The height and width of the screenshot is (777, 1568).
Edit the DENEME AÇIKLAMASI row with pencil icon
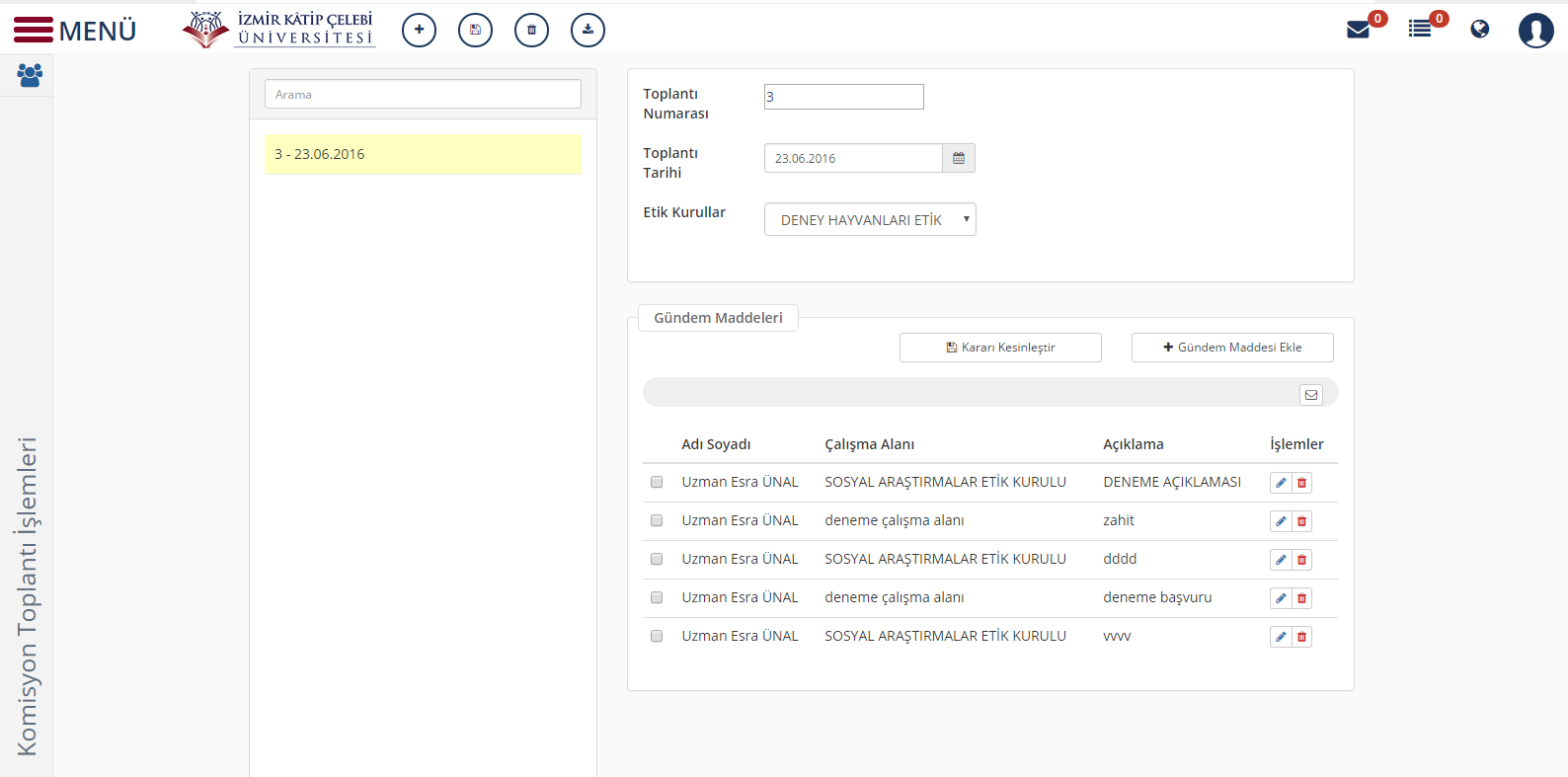1281,483
